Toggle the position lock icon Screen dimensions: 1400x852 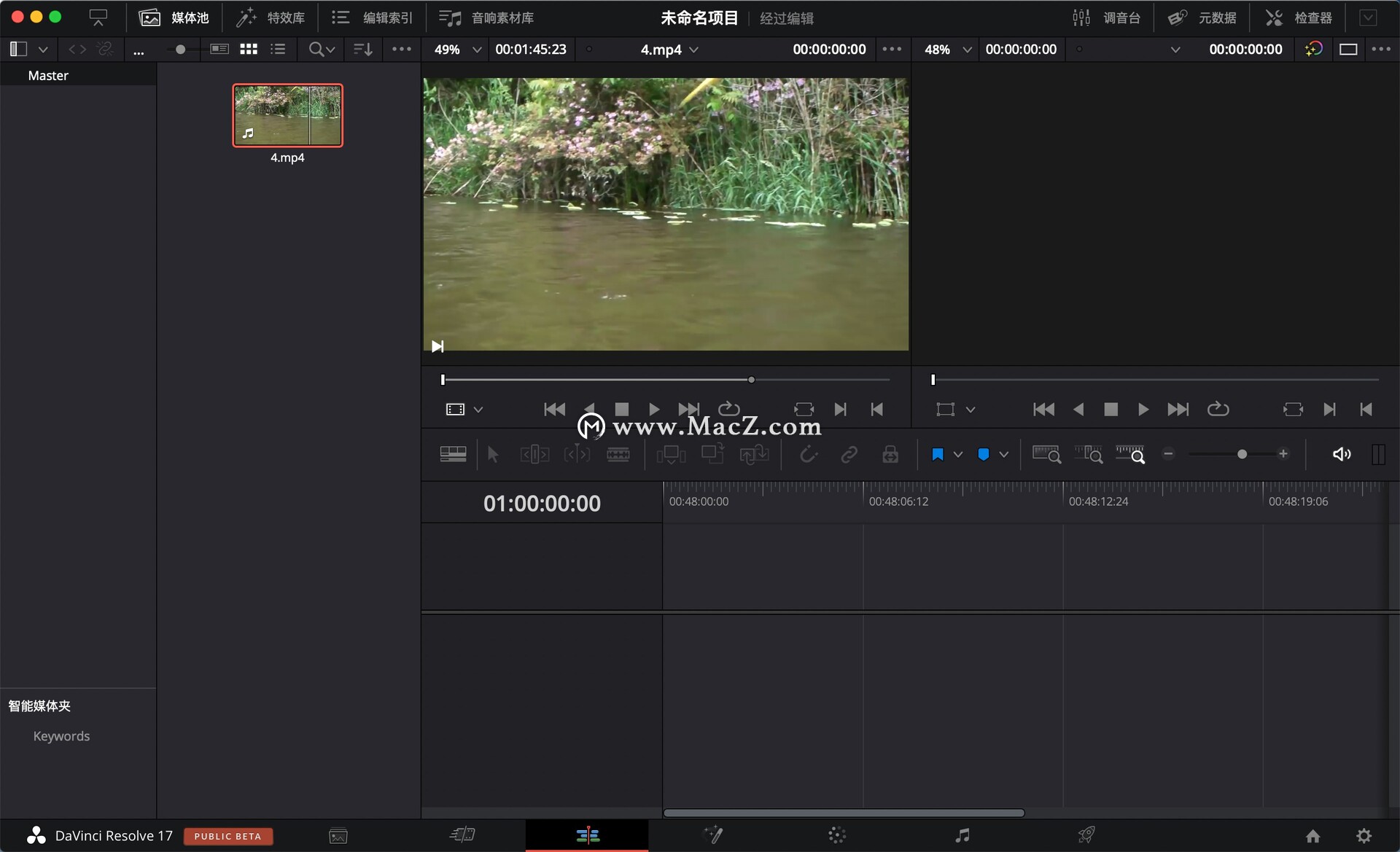(890, 455)
